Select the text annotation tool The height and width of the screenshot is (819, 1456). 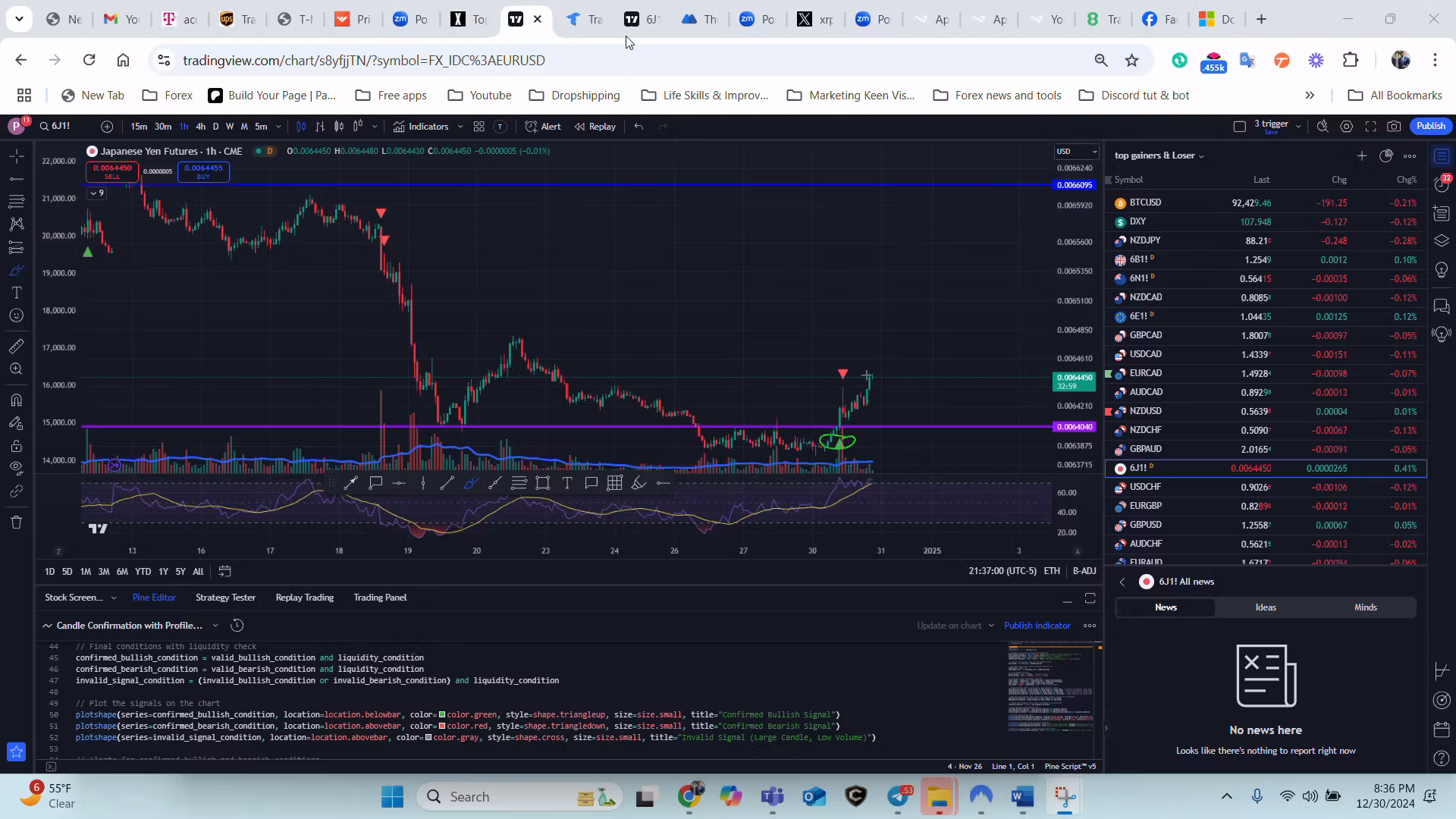pyautogui.click(x=17, y=292)
